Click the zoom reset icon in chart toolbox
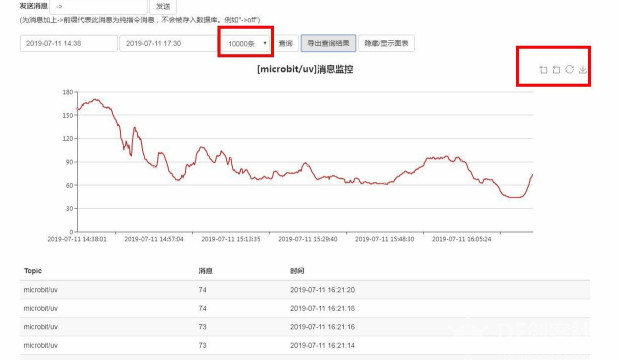The height and width of the screenshot is (360, 620). pyautogui.click(x=556, y=70)
